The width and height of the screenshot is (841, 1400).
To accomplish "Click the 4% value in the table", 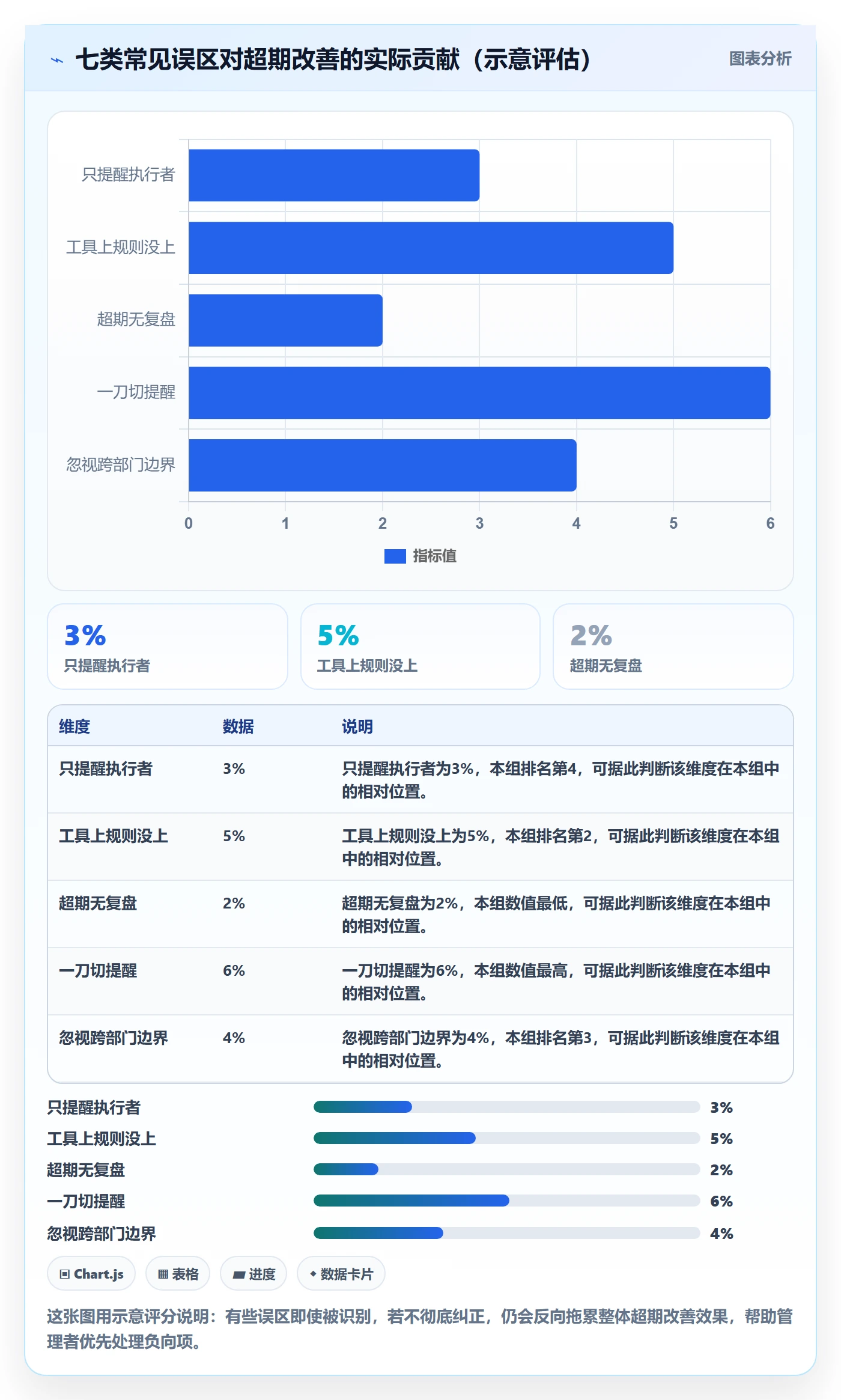I will (x=234, y=1038).
